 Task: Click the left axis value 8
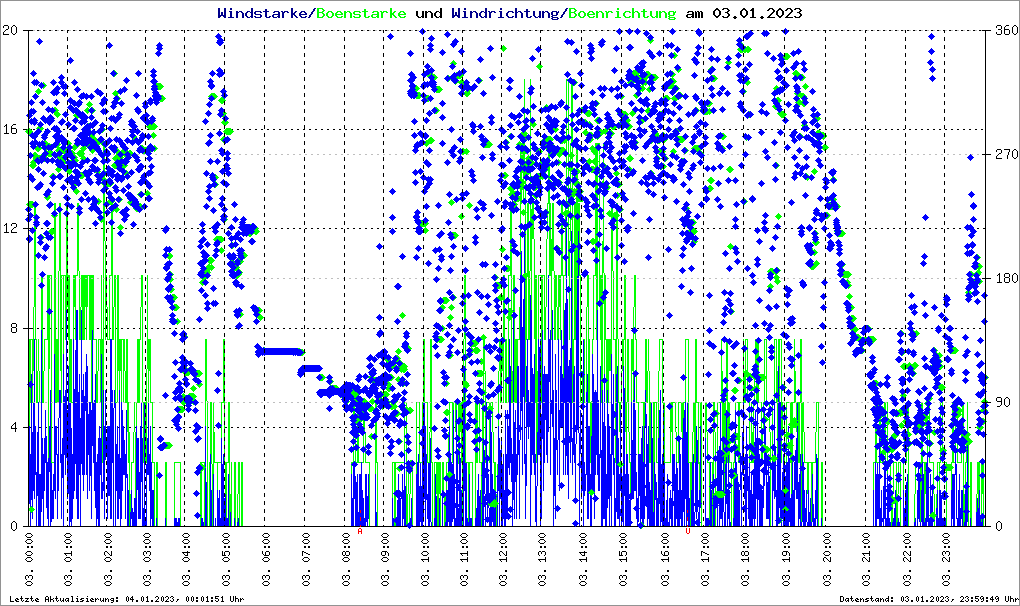click(14, 328)
